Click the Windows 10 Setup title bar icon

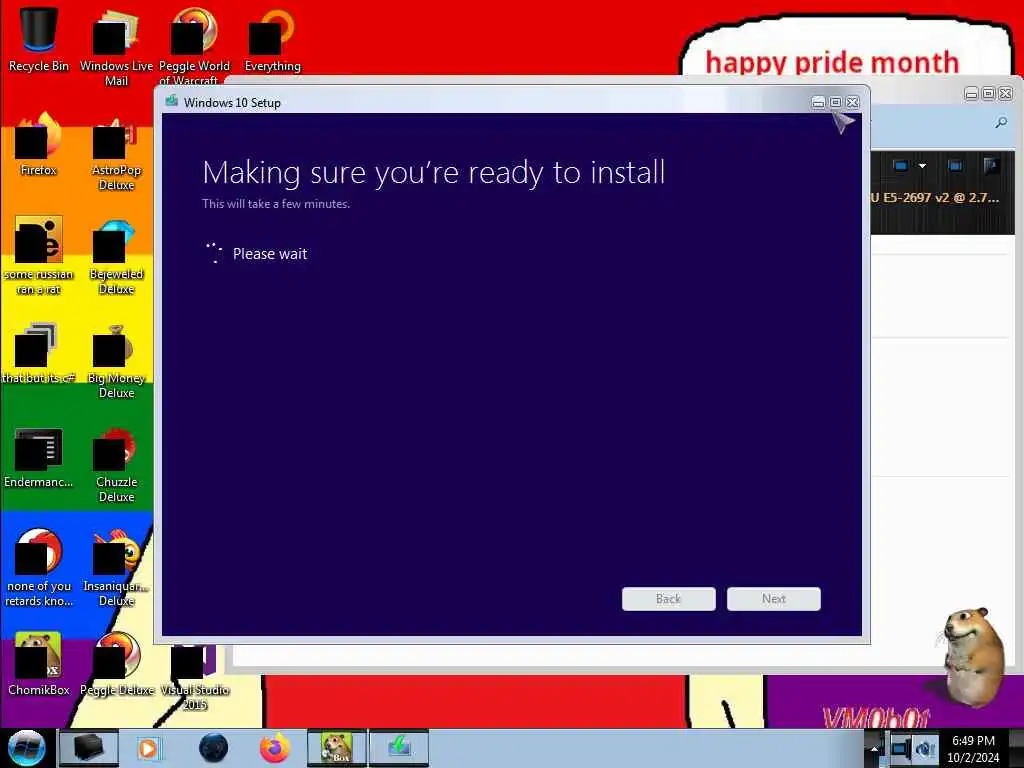pos(172,101)
